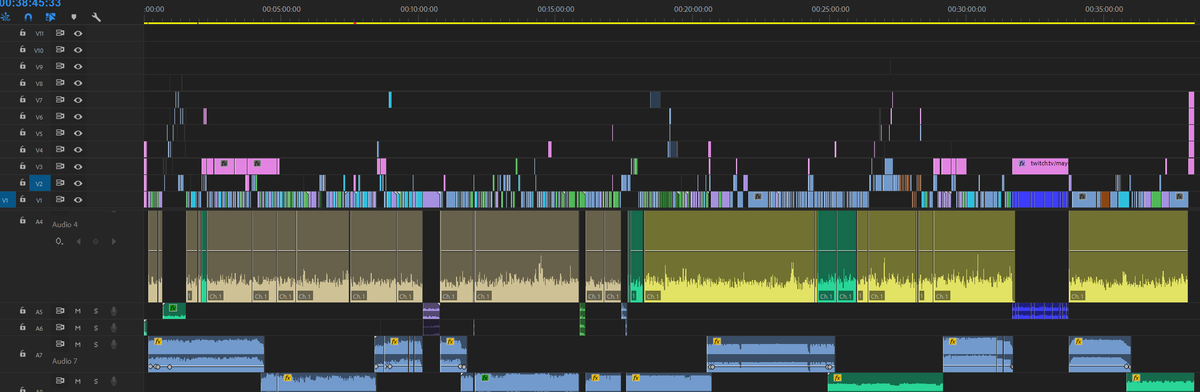Open Show Keyframes menu on A4
Screen dimensions: 1200x392
pos(60,241)
